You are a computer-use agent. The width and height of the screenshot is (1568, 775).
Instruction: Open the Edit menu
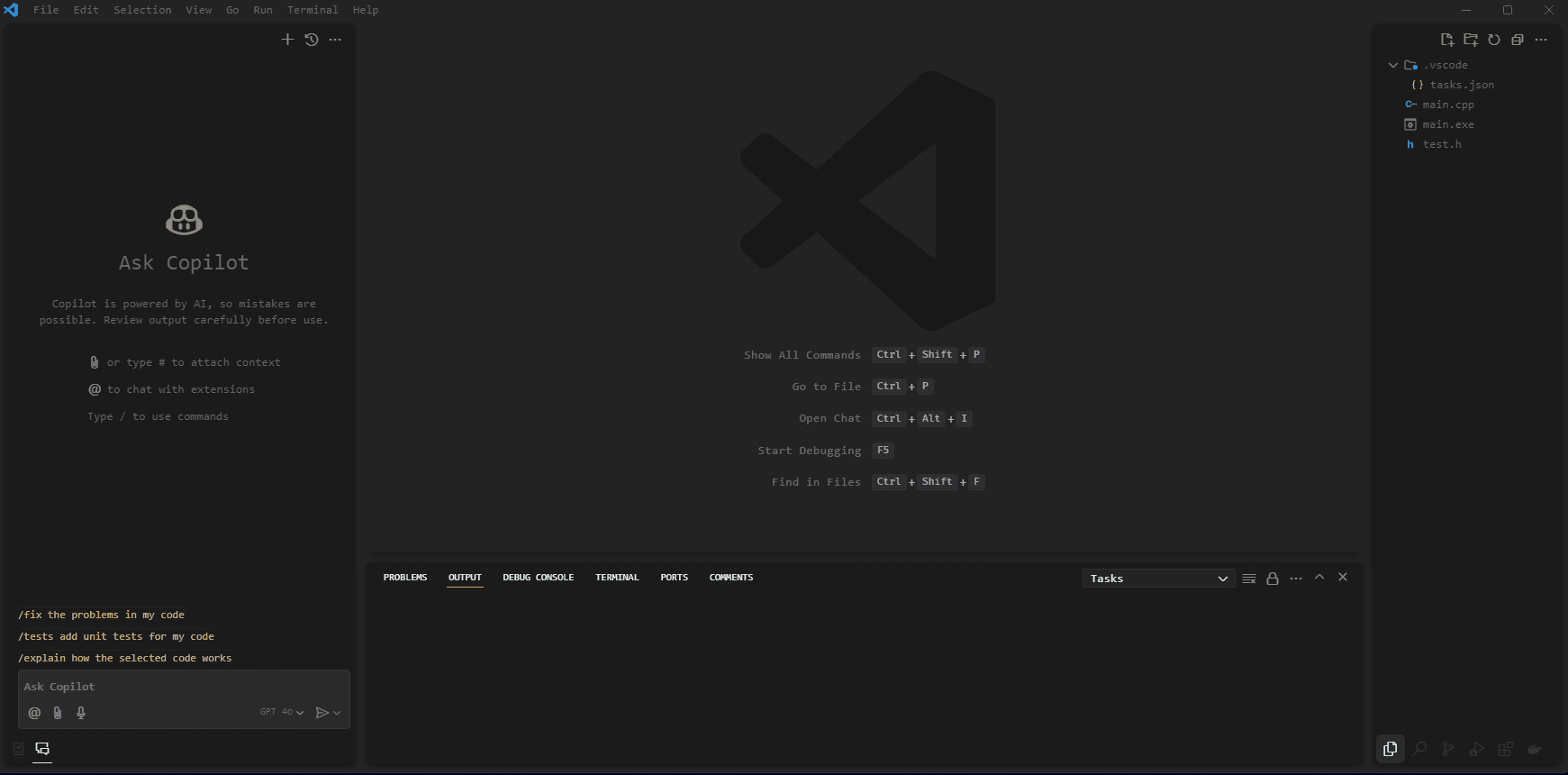click(86, 10)
